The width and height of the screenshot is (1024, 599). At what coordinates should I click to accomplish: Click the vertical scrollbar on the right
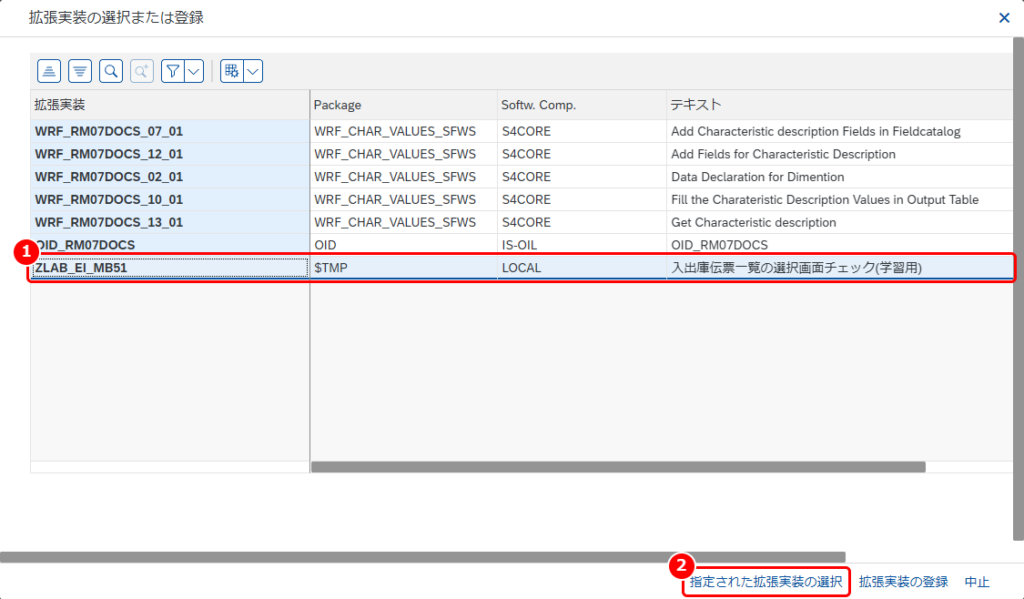pos(1018,289)
